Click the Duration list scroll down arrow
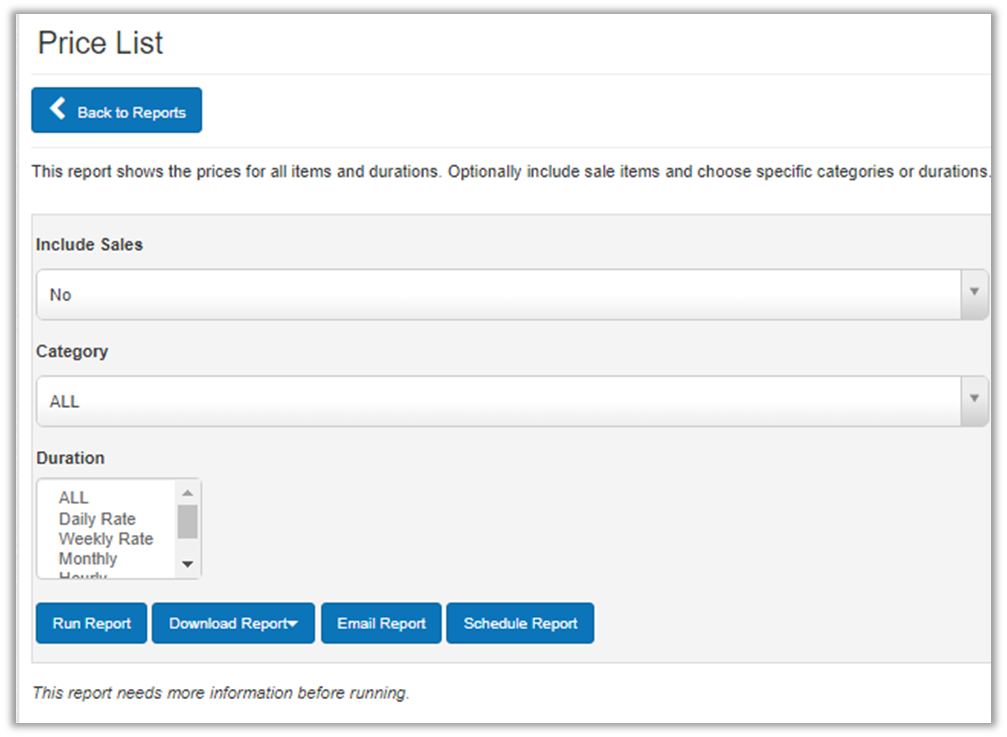 187,565
